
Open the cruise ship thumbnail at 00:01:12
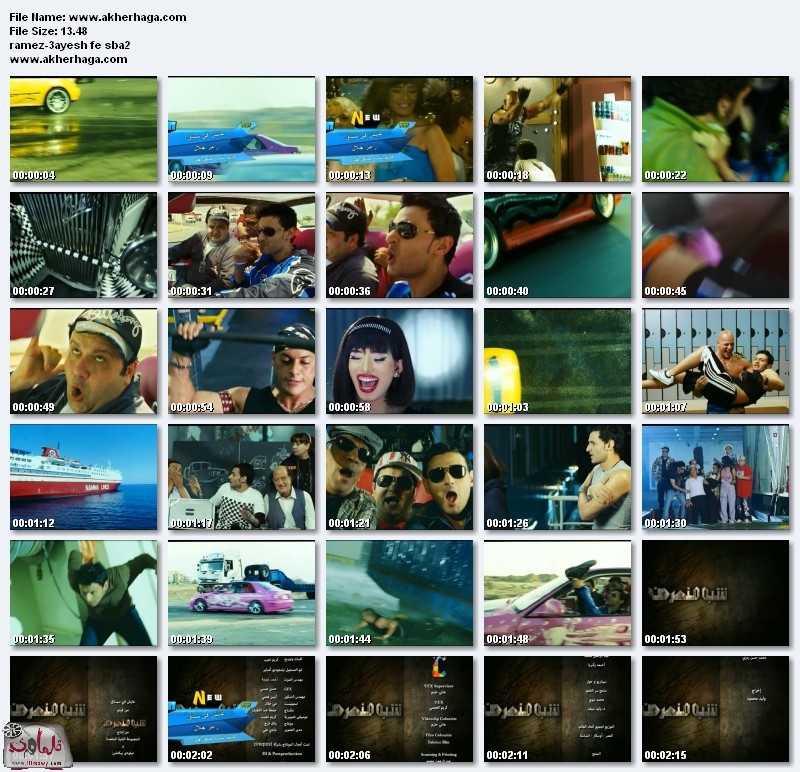tap(84, 477)
